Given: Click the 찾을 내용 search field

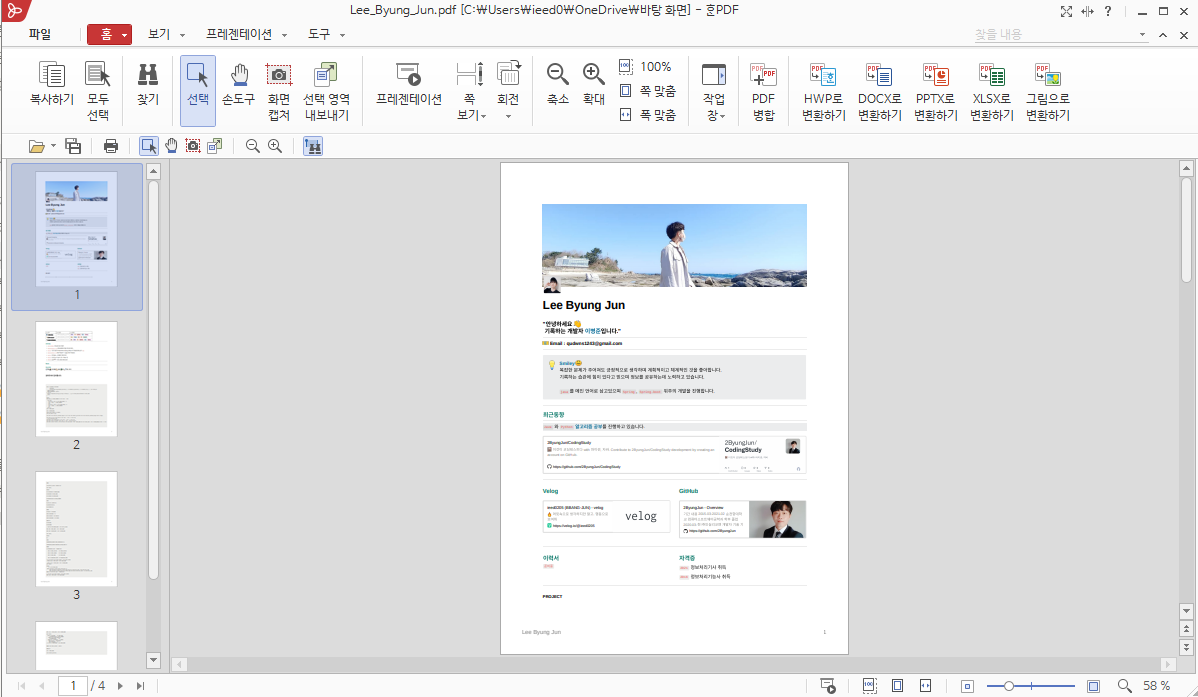Looking at the screenshot, I should coord(1054,34).
